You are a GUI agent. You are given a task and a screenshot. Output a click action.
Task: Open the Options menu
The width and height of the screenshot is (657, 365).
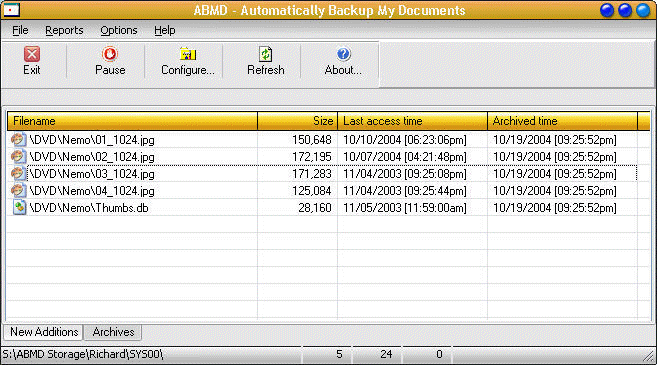119,30
